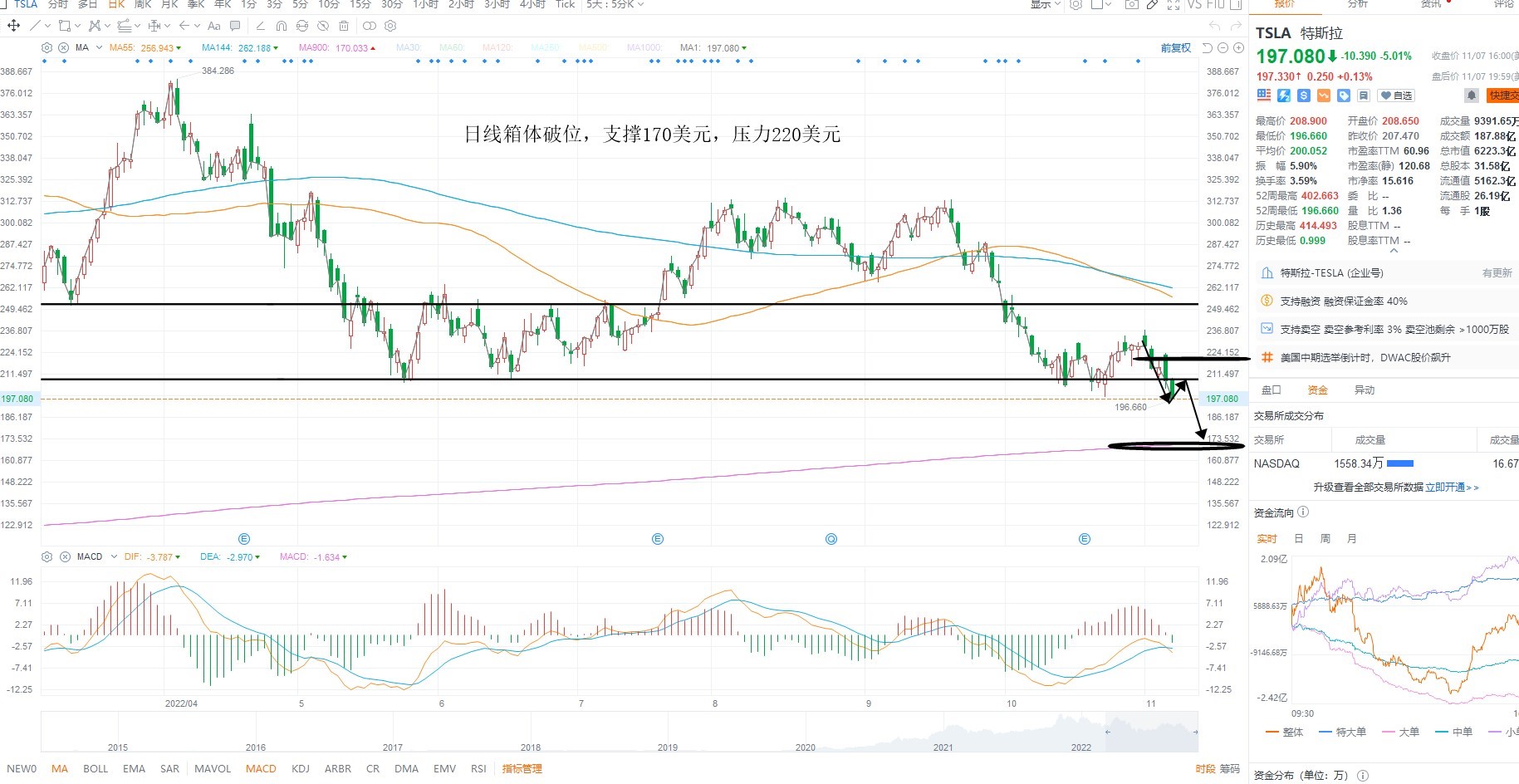
Task: Click the undo arrow above chart
Action: [x=1215, y=26]
